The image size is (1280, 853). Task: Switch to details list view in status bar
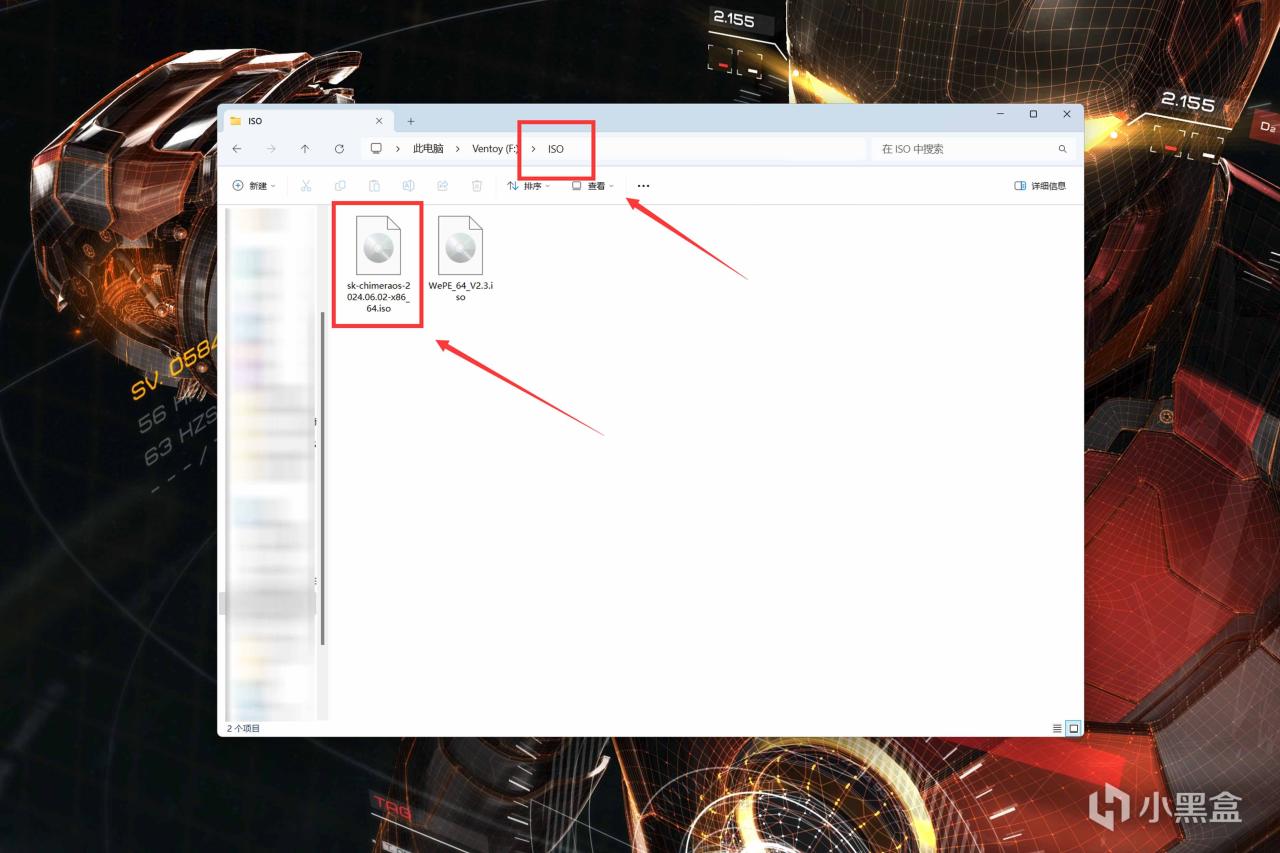1057,729
